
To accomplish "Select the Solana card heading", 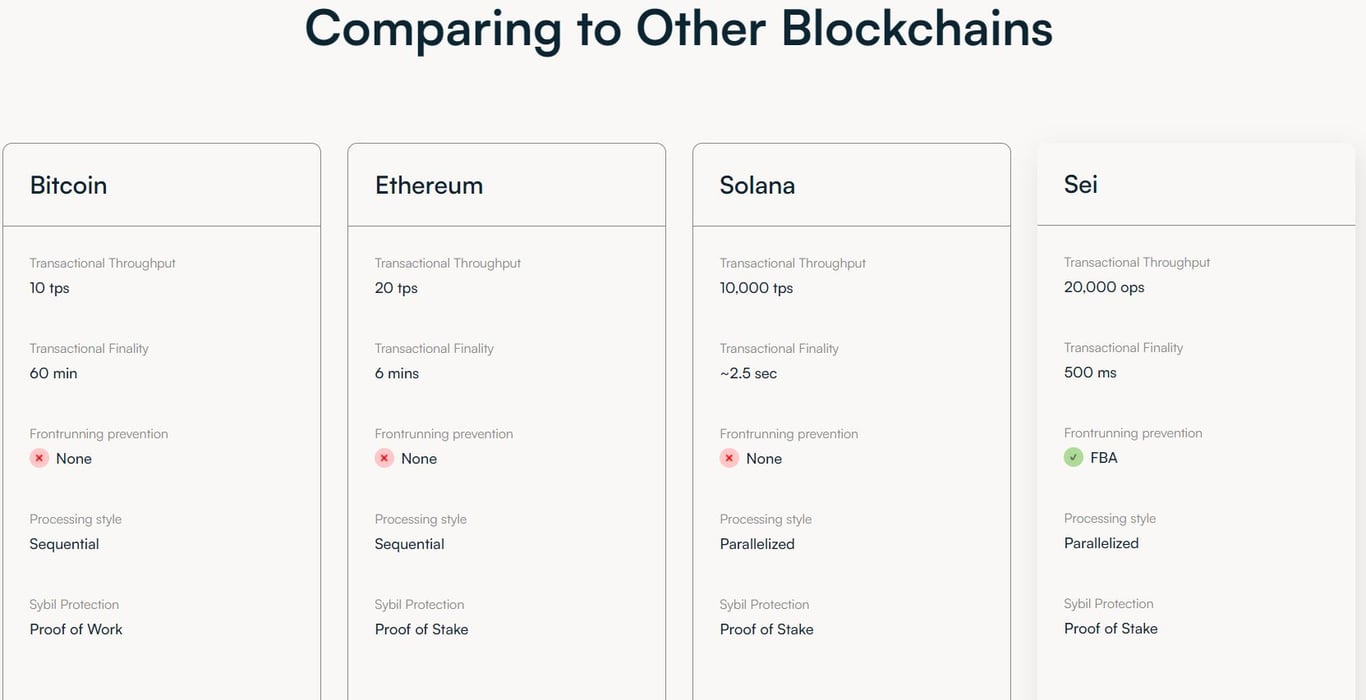I will (757, 185).
